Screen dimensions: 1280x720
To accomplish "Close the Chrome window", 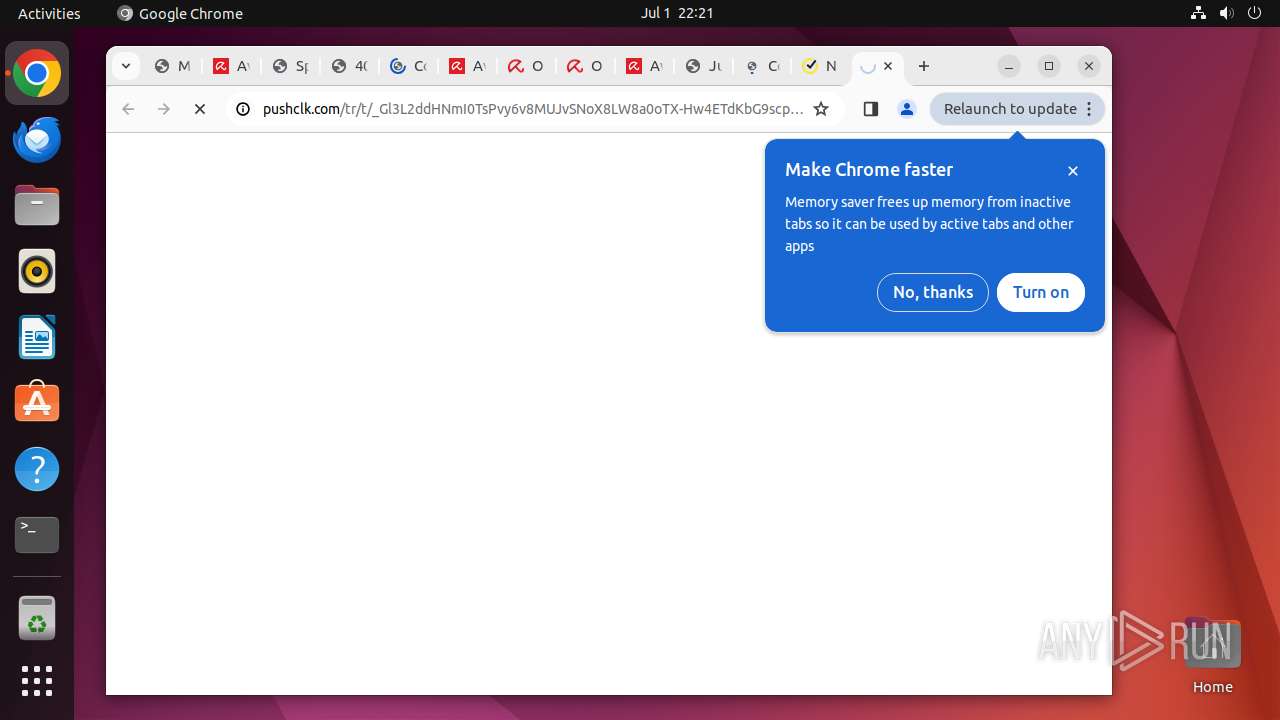I will click(x=1089, y=66).
